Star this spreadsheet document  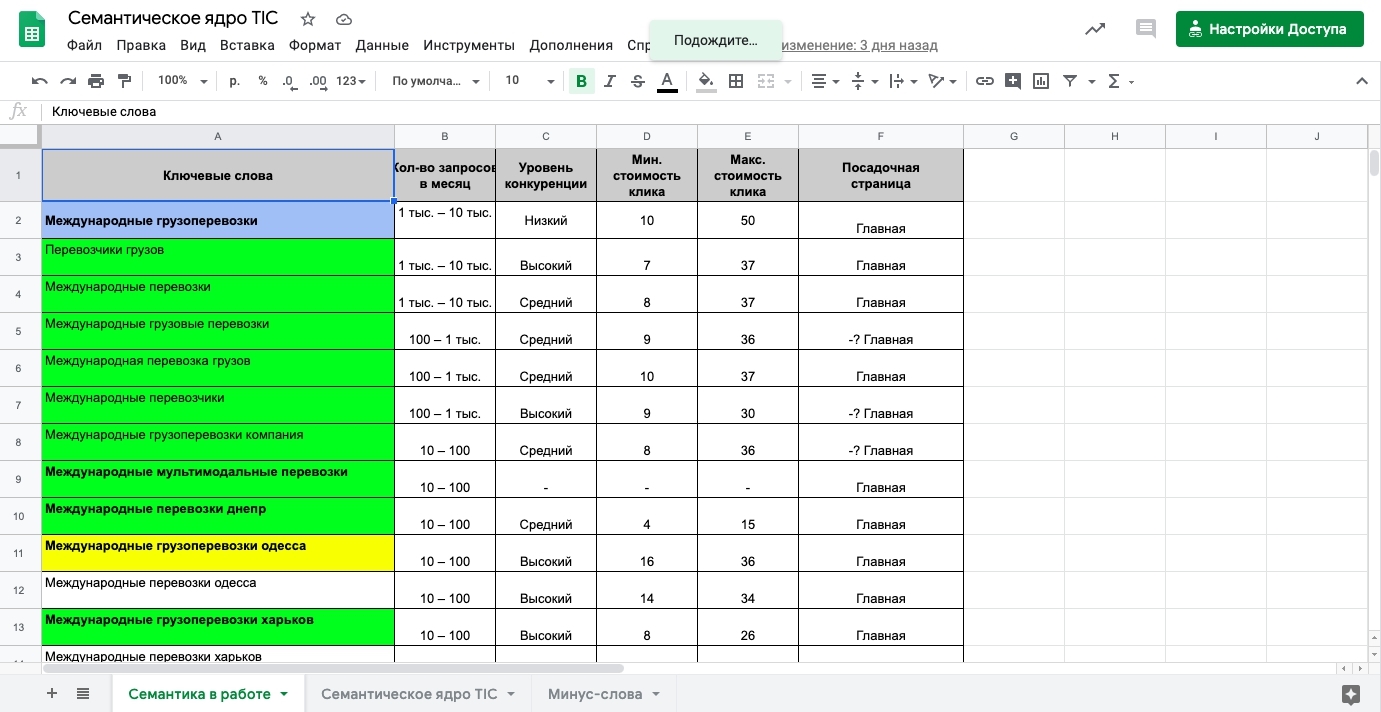(x=308, y=19)
